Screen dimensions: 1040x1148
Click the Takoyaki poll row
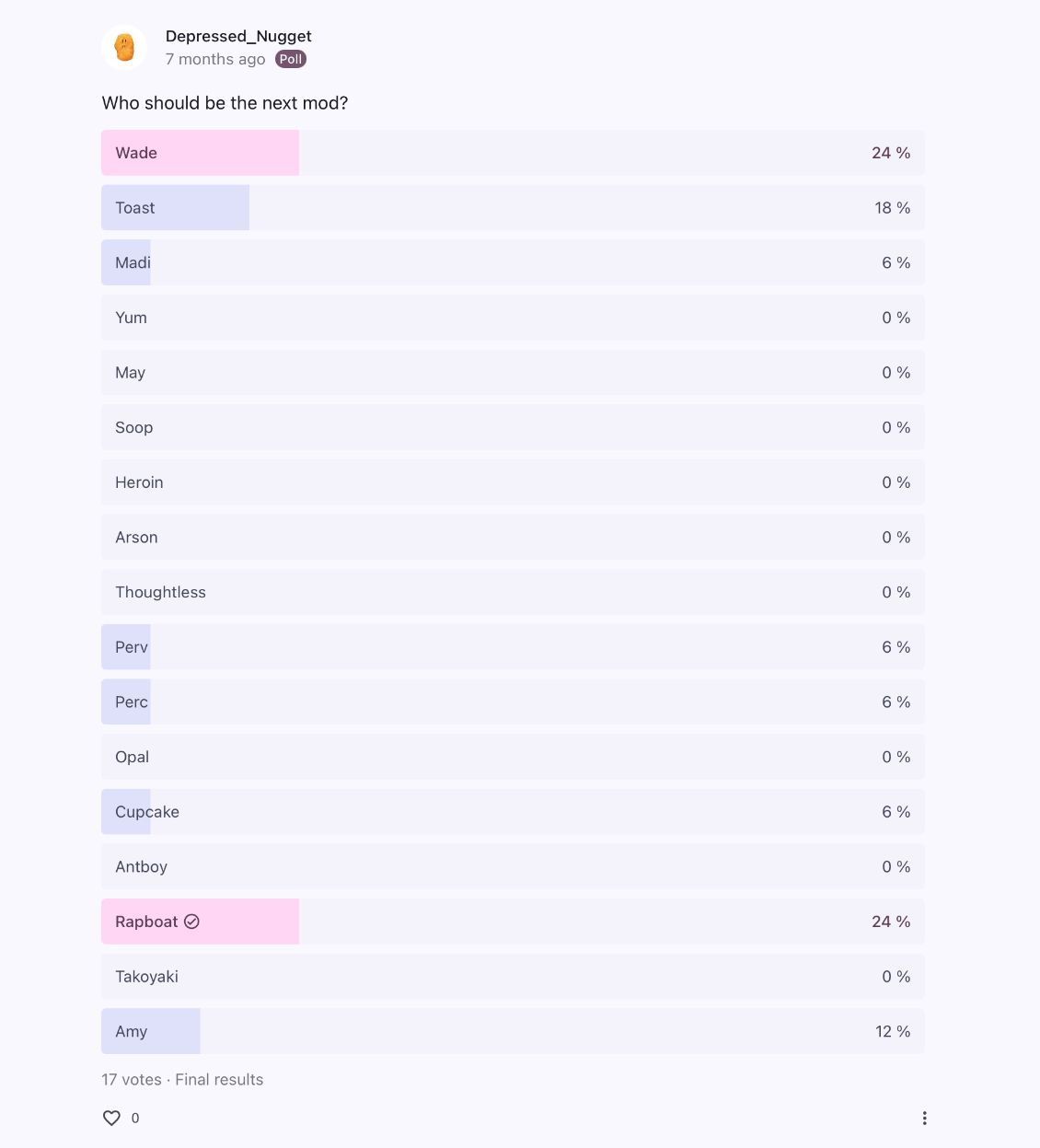pos(513,977)
